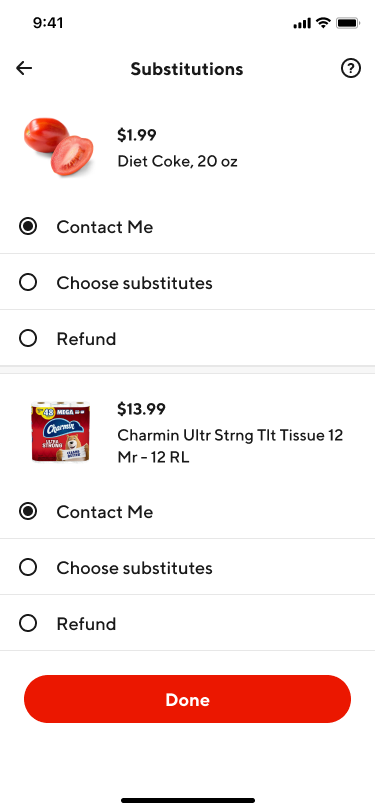
Task: Tap the tomato product image
Action: (59, 147)
